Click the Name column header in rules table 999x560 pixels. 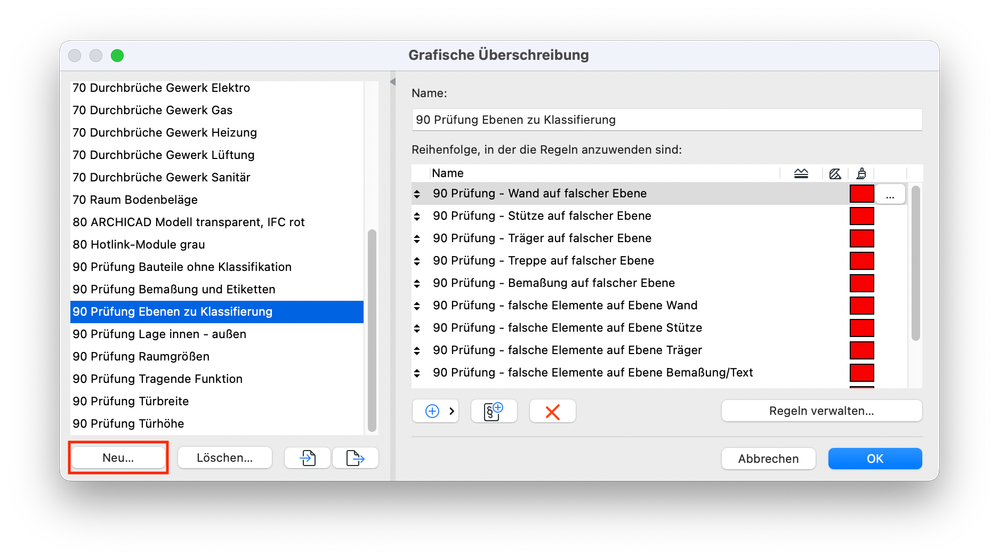447,173
